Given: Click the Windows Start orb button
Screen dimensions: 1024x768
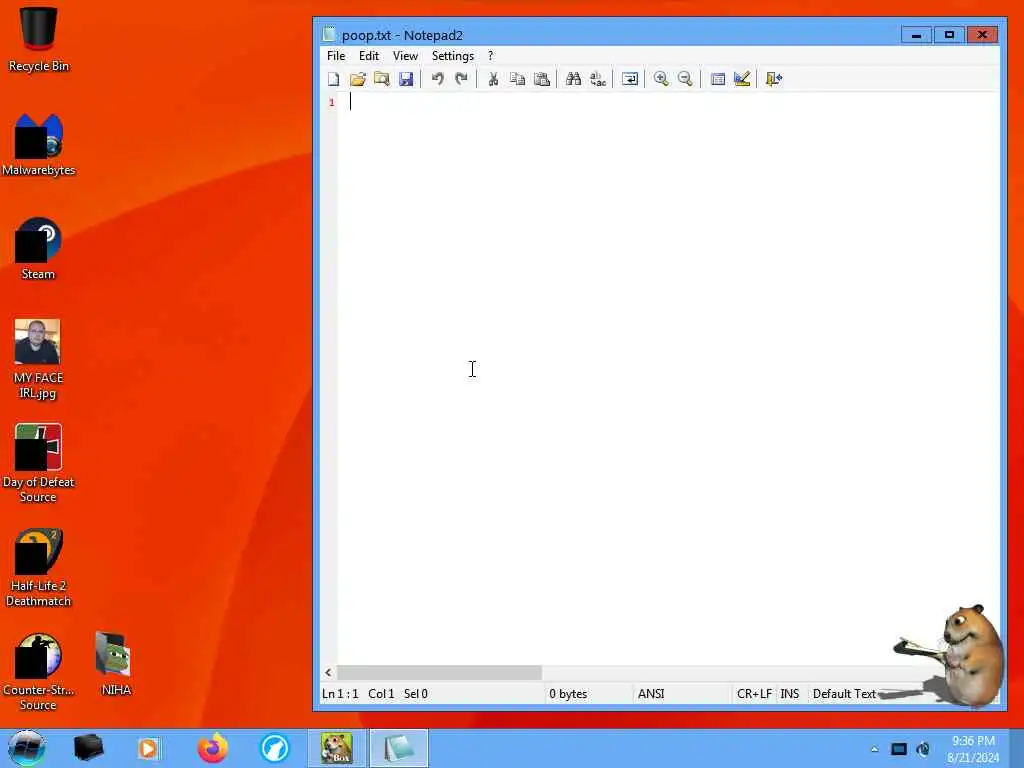Looking at the screenshot, I should tap(27, 748).
